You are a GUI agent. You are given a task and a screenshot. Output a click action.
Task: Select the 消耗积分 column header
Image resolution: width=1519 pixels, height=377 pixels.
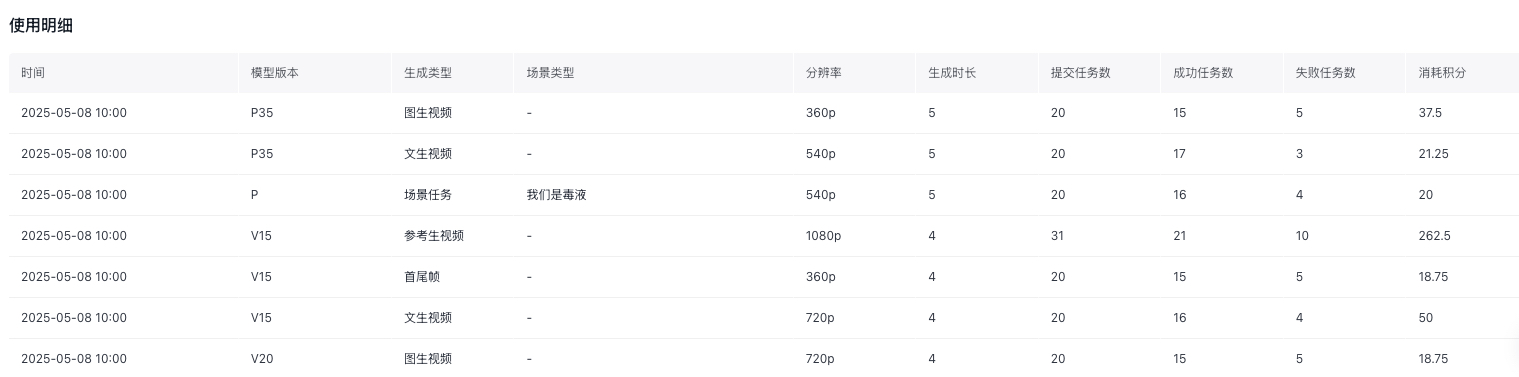[x=1442, y=73]
